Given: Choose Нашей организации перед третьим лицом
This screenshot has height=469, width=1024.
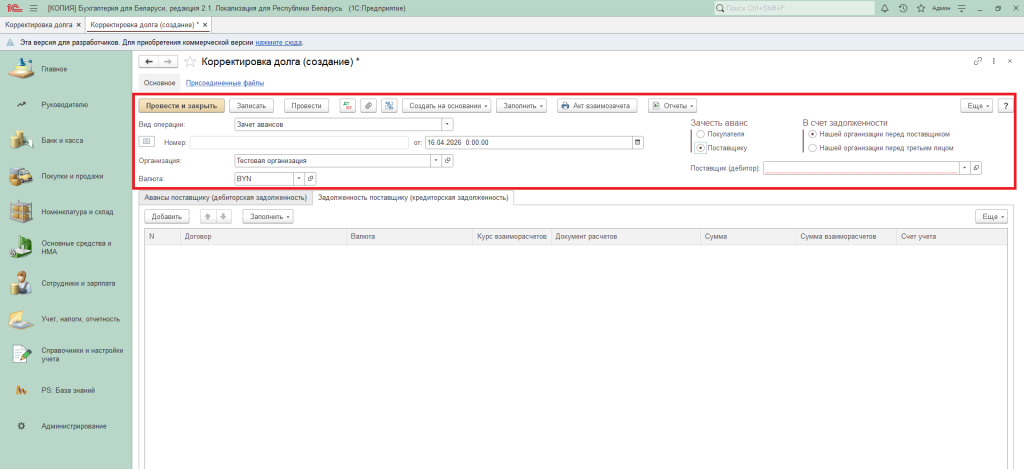Looking at the screenshot, I should [812, 147].
